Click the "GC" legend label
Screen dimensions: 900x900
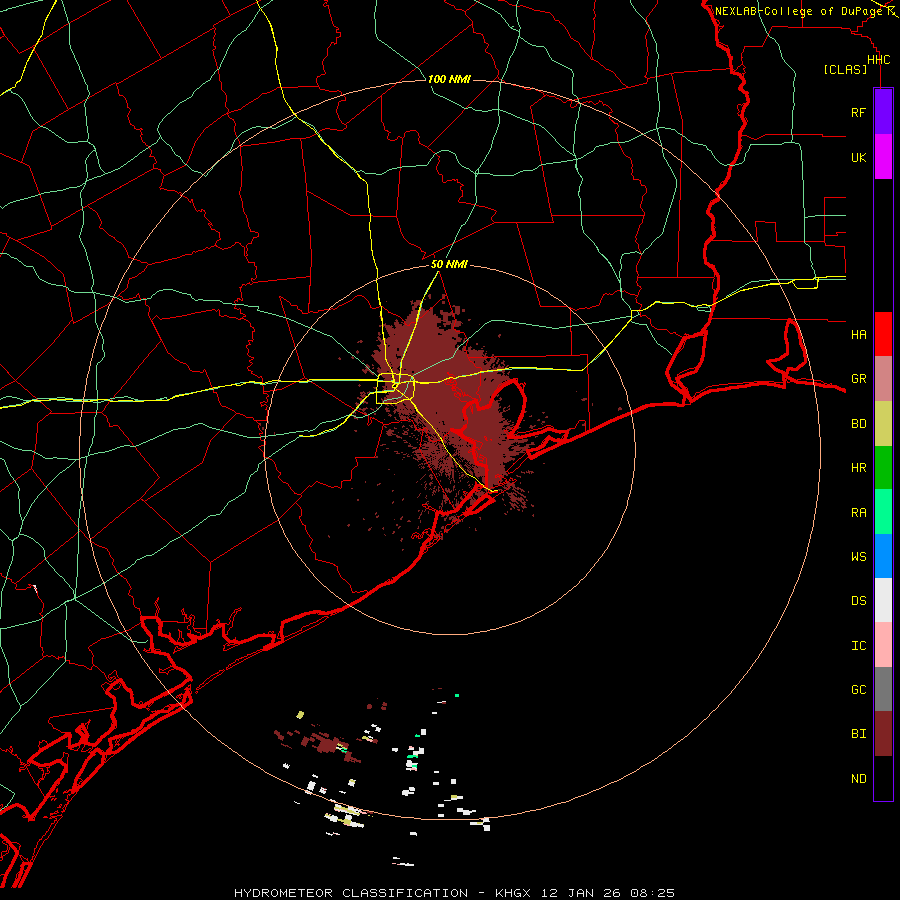tap(858, 690)
